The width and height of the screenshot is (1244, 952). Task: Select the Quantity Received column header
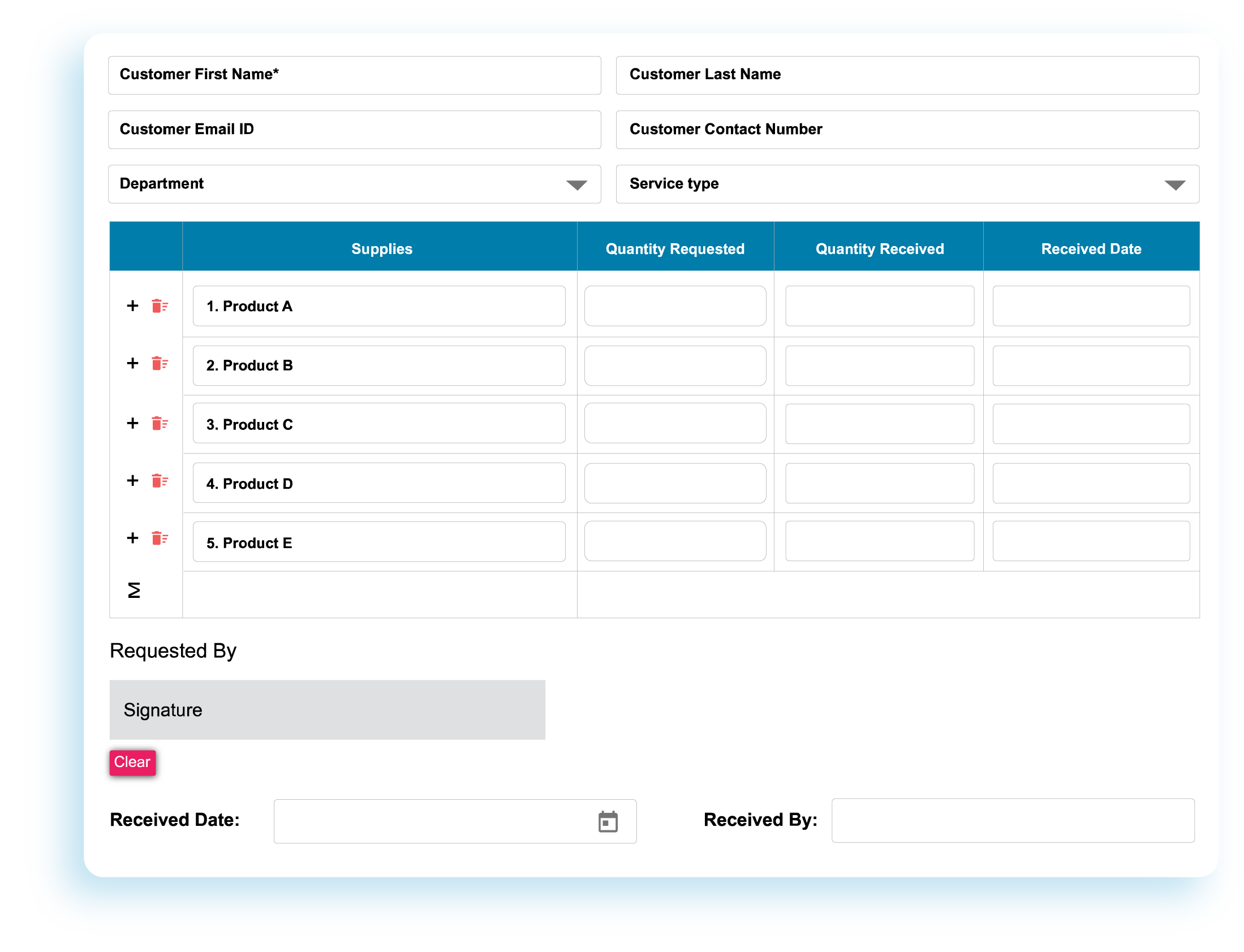(879, 248)
